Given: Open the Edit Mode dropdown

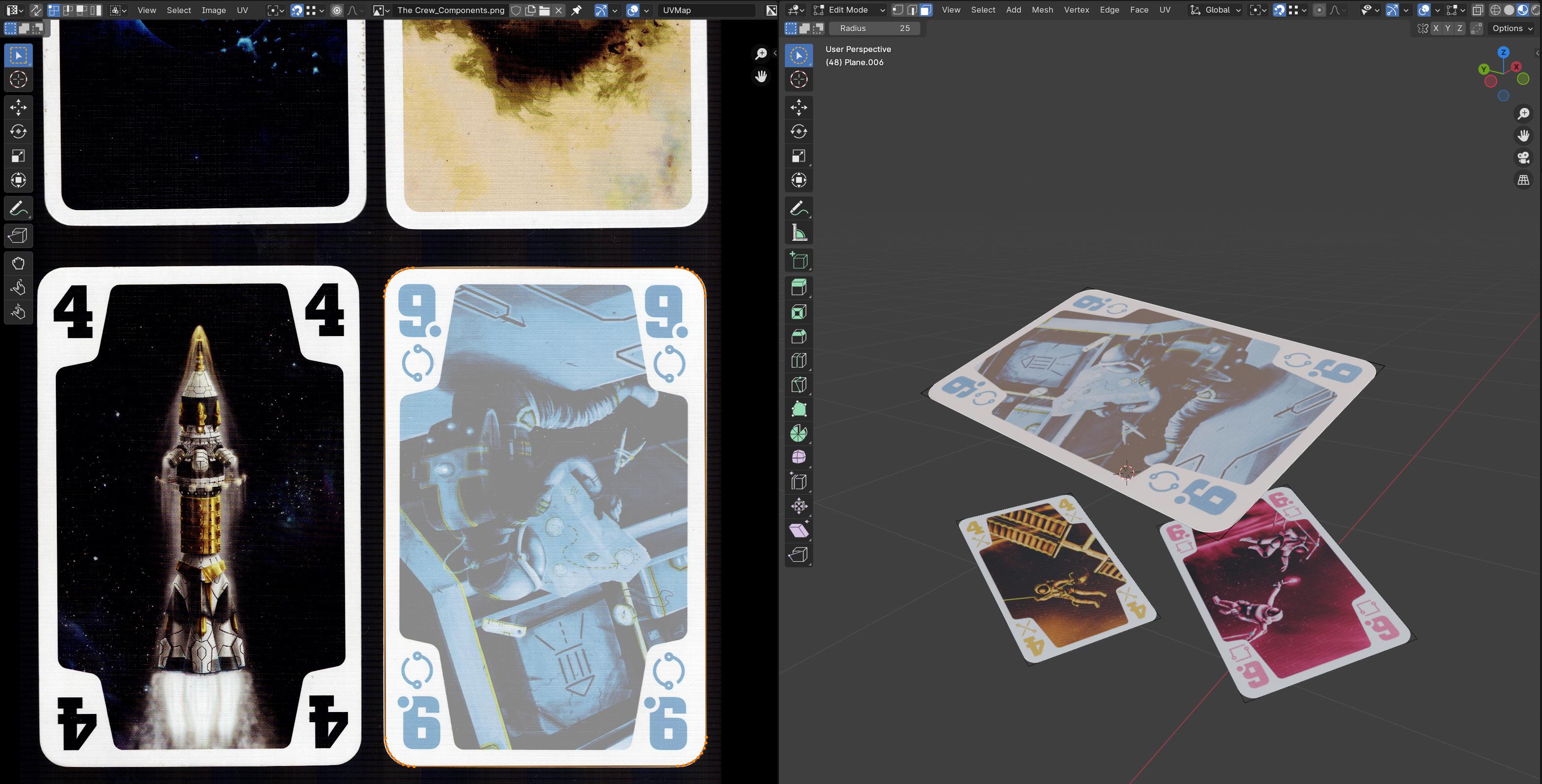Looking at the screenshot, I should (849, 10).
